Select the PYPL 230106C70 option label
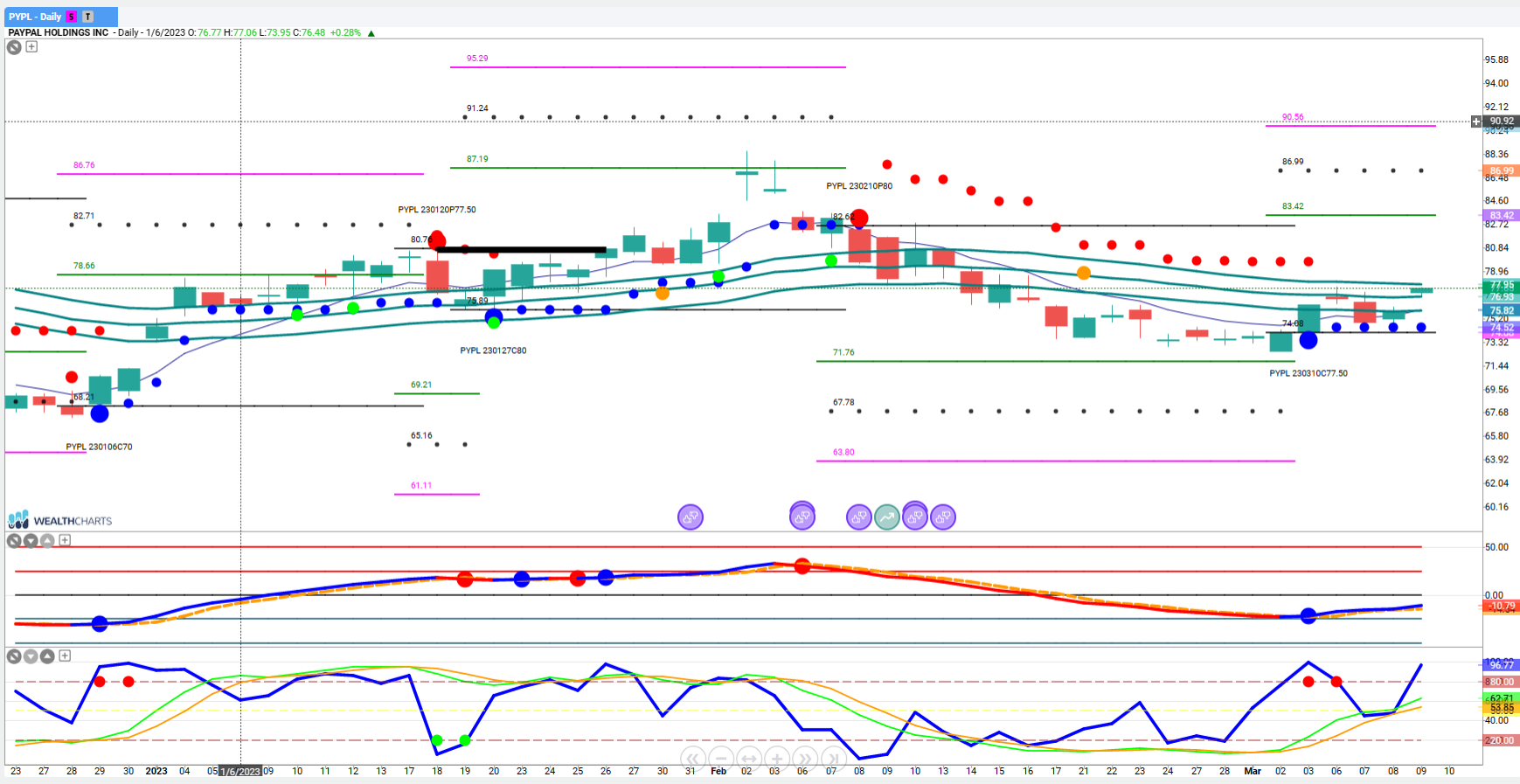The image size is (1520, 784). tap(99, 447)
